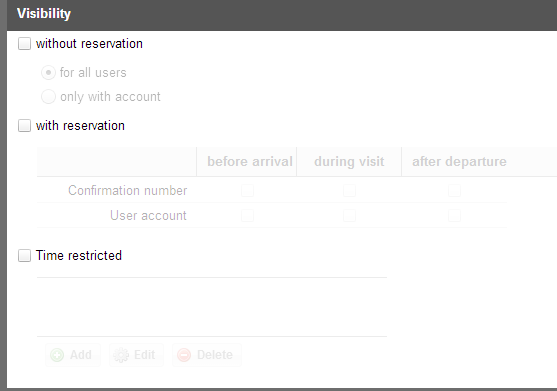Click the 'Confirmation number' row label
The height and width of the screenshot is (391, 557).
[x=128, y=191]
